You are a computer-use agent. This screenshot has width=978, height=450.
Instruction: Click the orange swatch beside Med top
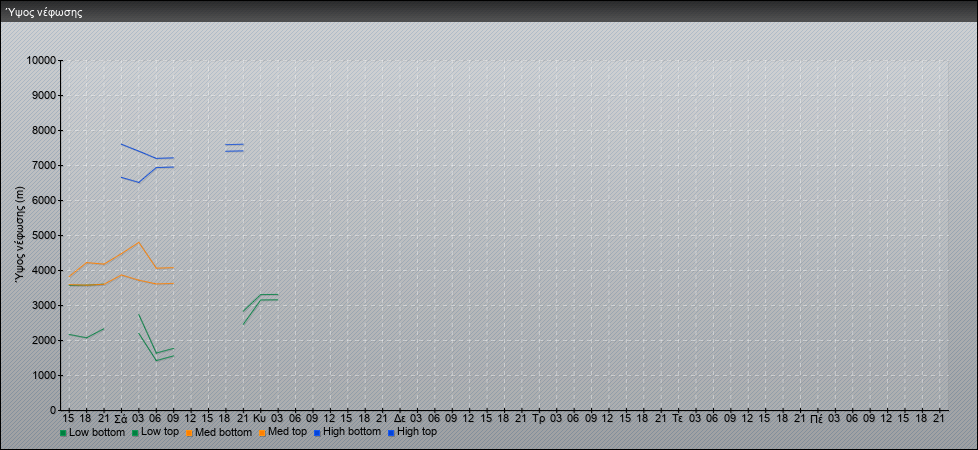pyautogui.click(x=262, y=433)
